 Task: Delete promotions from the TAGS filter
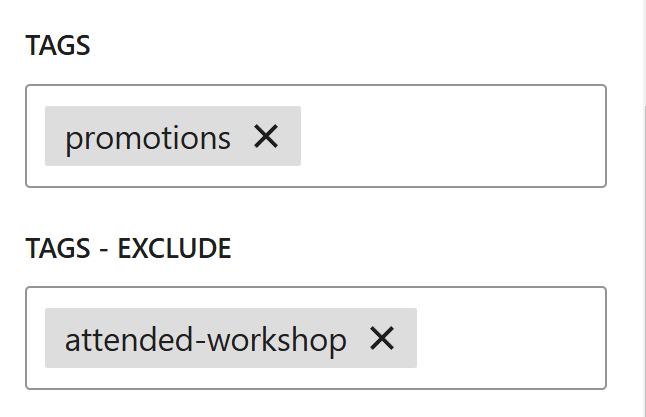coord(265,136)
